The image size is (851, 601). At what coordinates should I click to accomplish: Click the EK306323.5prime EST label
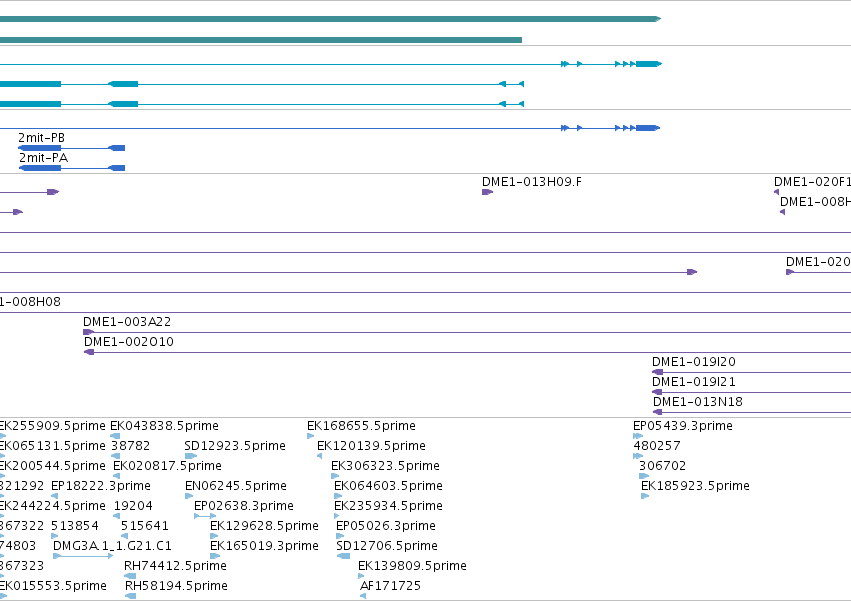click(385, 466)
